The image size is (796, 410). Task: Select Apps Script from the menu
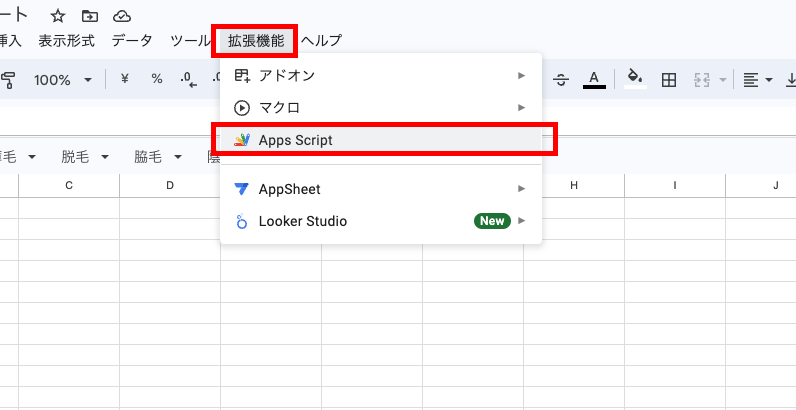(381, 140)
